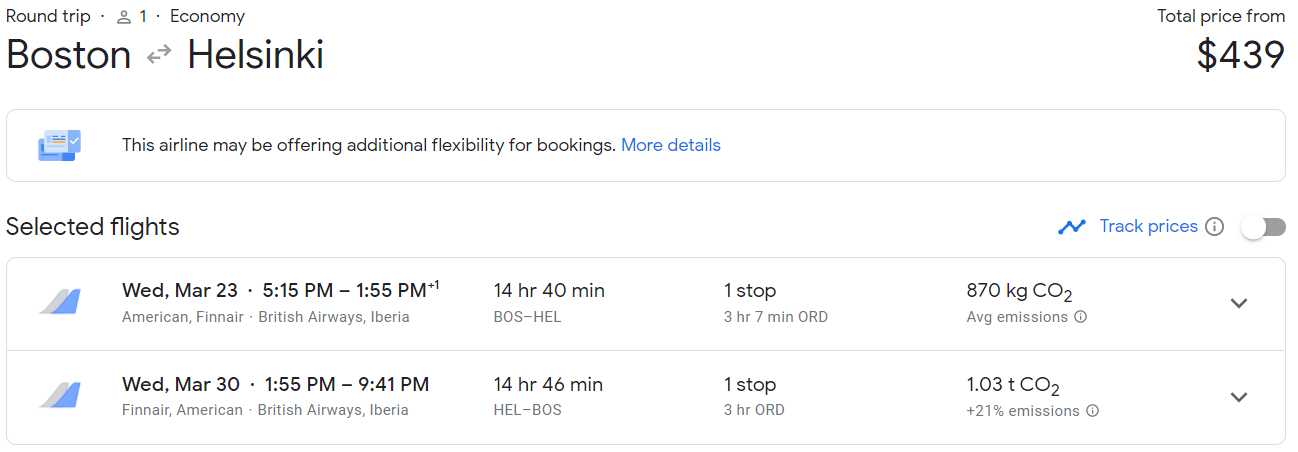Select the HEL–BOS return flight row
The image size is (1298, 452).
point(646,397)
